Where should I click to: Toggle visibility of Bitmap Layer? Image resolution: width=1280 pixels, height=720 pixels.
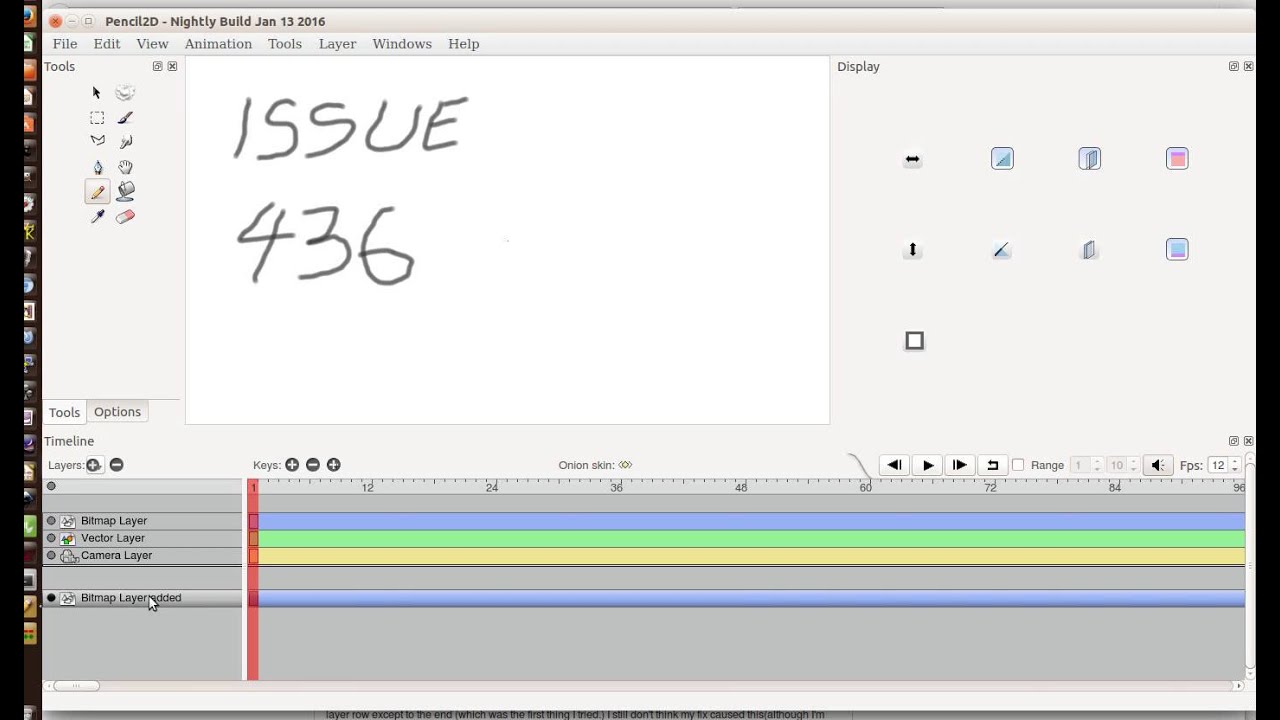coord(51,521)
